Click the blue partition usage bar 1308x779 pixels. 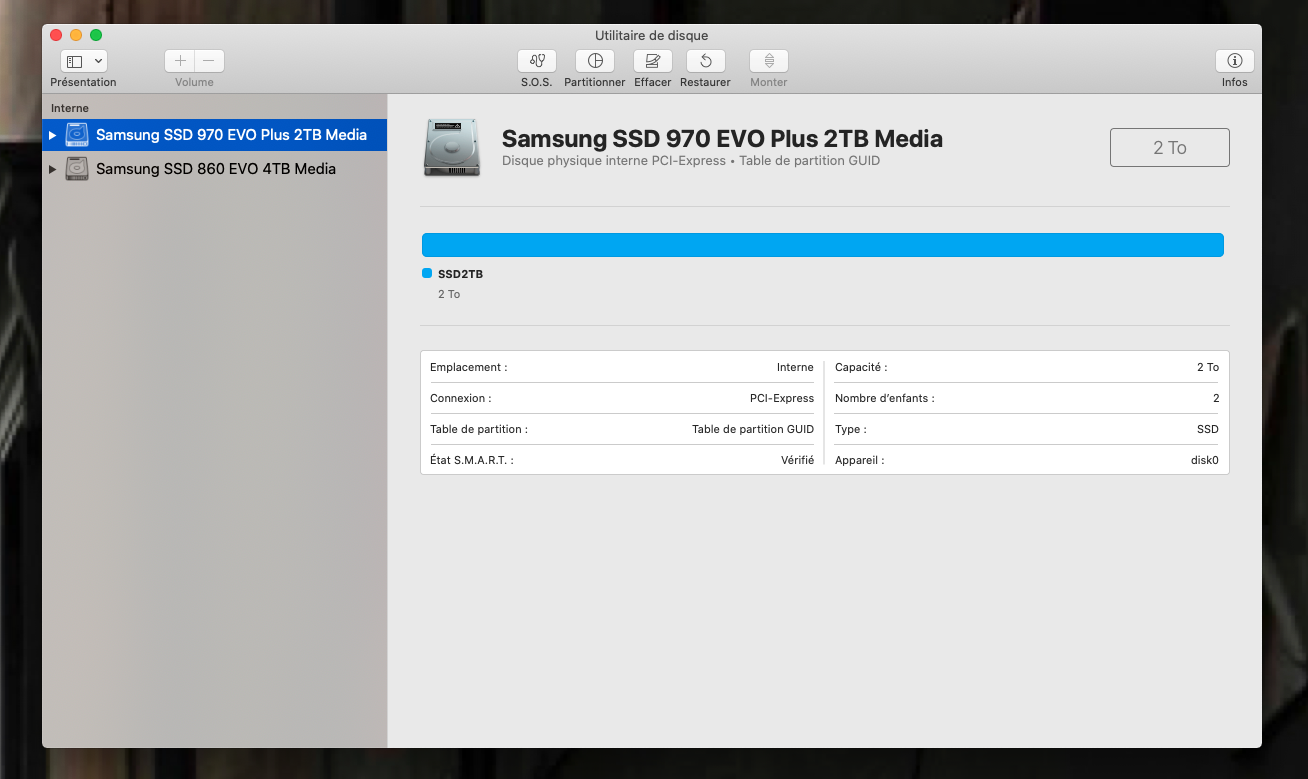(823, 245)
